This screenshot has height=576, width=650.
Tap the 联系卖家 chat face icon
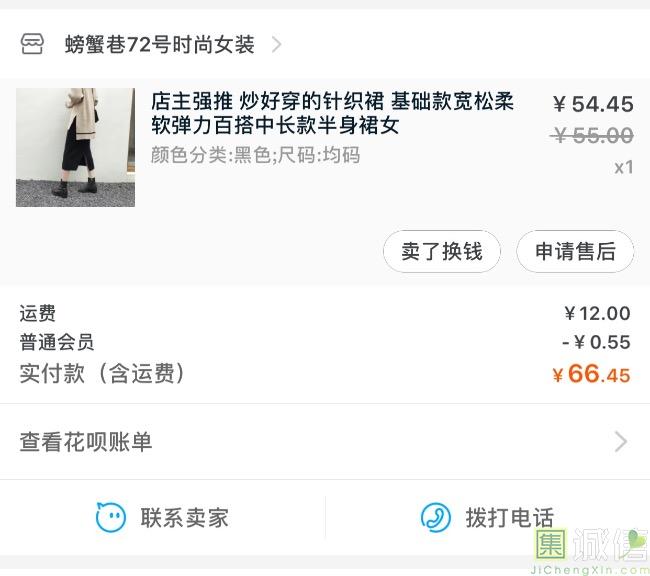point(110,517)
